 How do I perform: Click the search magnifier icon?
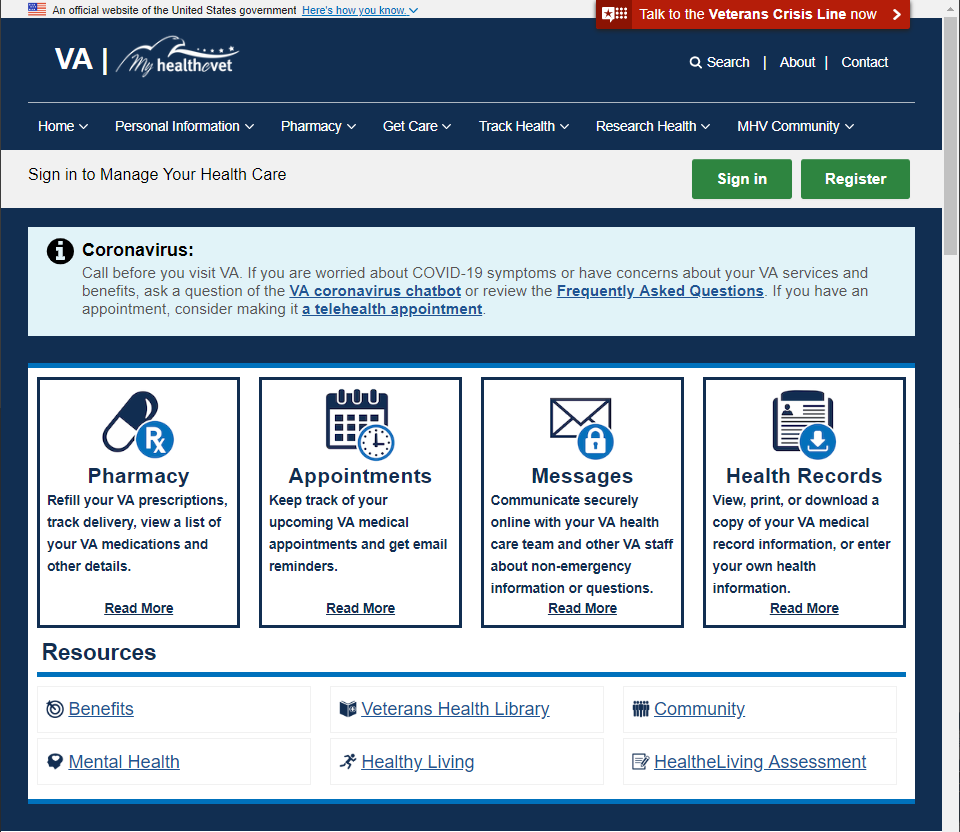(x=696, y=62)
